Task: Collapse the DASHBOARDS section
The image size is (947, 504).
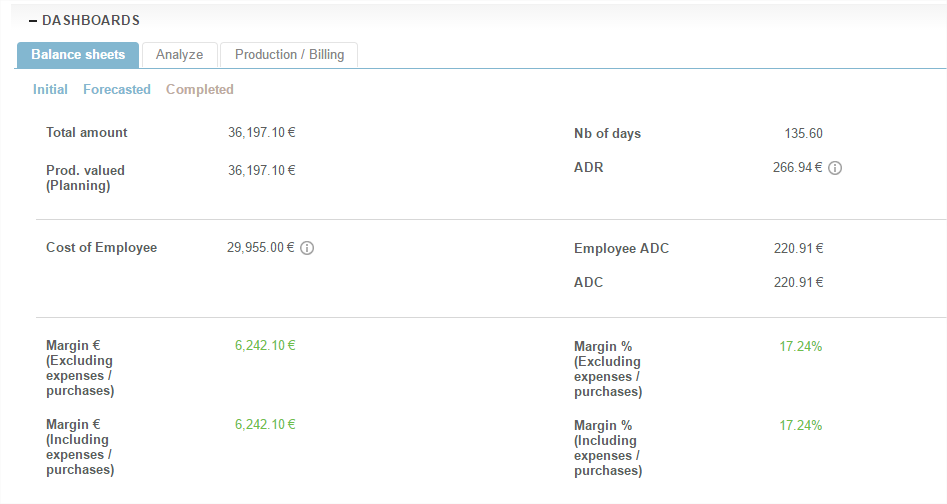Action: (x=33, y=21)
